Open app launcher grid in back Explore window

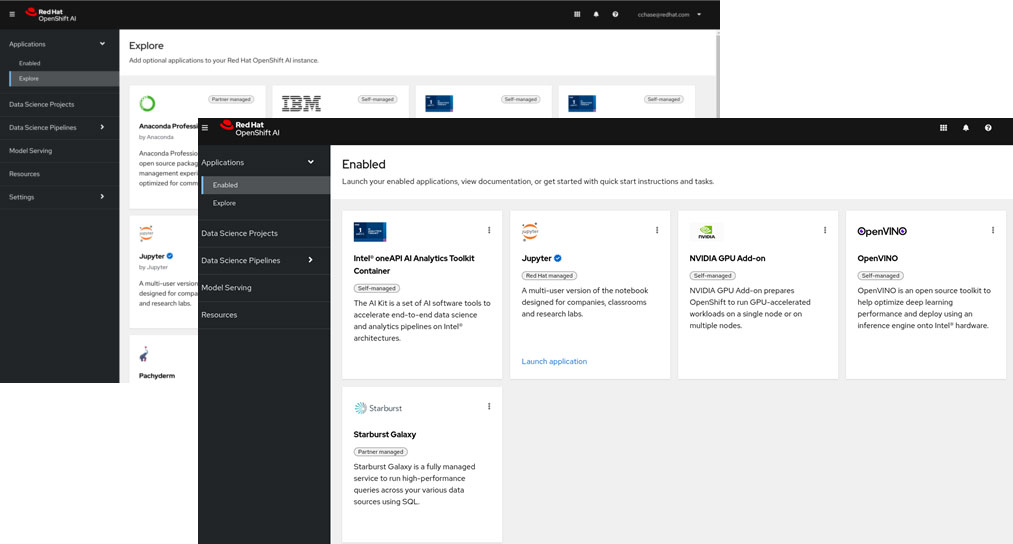[x=577, y=14]
